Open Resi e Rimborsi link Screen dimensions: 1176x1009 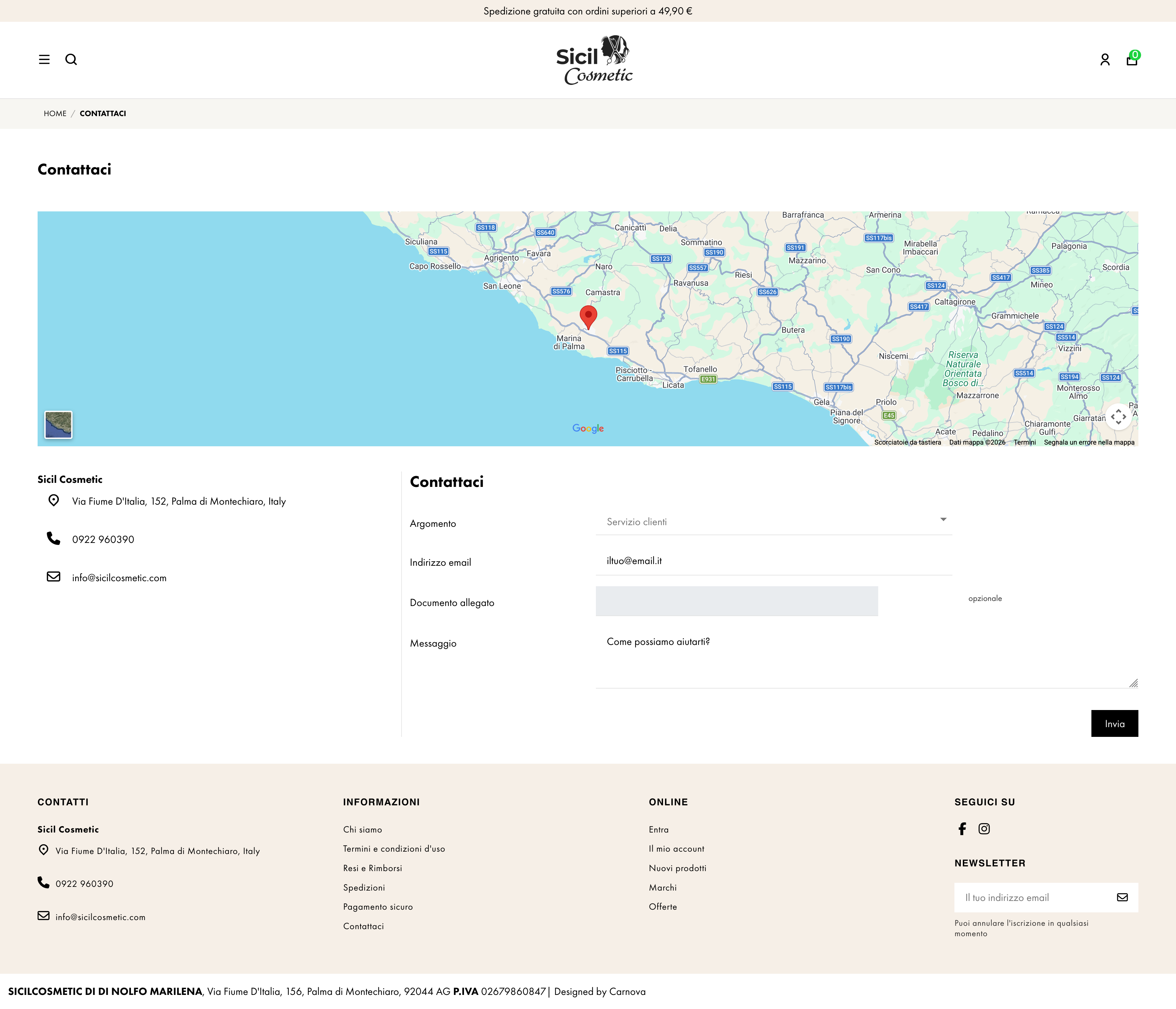click(372, 868)
